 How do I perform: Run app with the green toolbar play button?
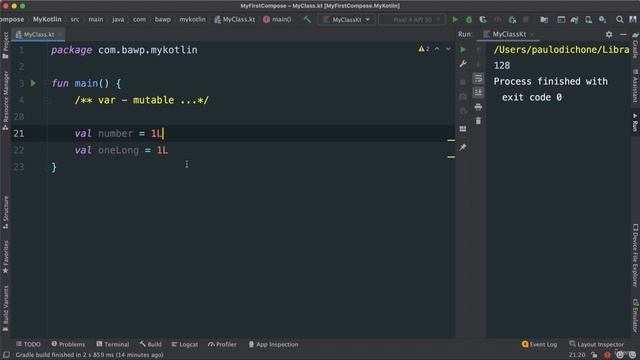click(455, 19)
